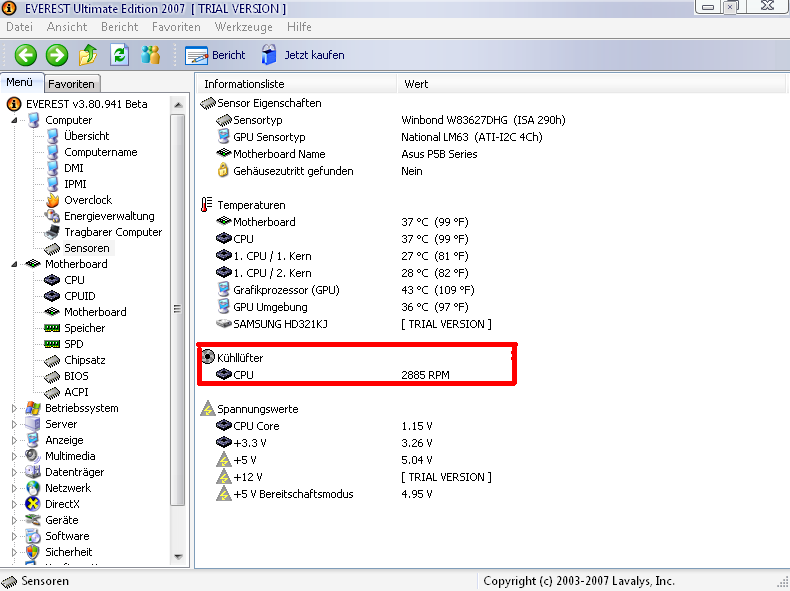Select the SAMSUNG HD321KJ row

tap(354, 324)
